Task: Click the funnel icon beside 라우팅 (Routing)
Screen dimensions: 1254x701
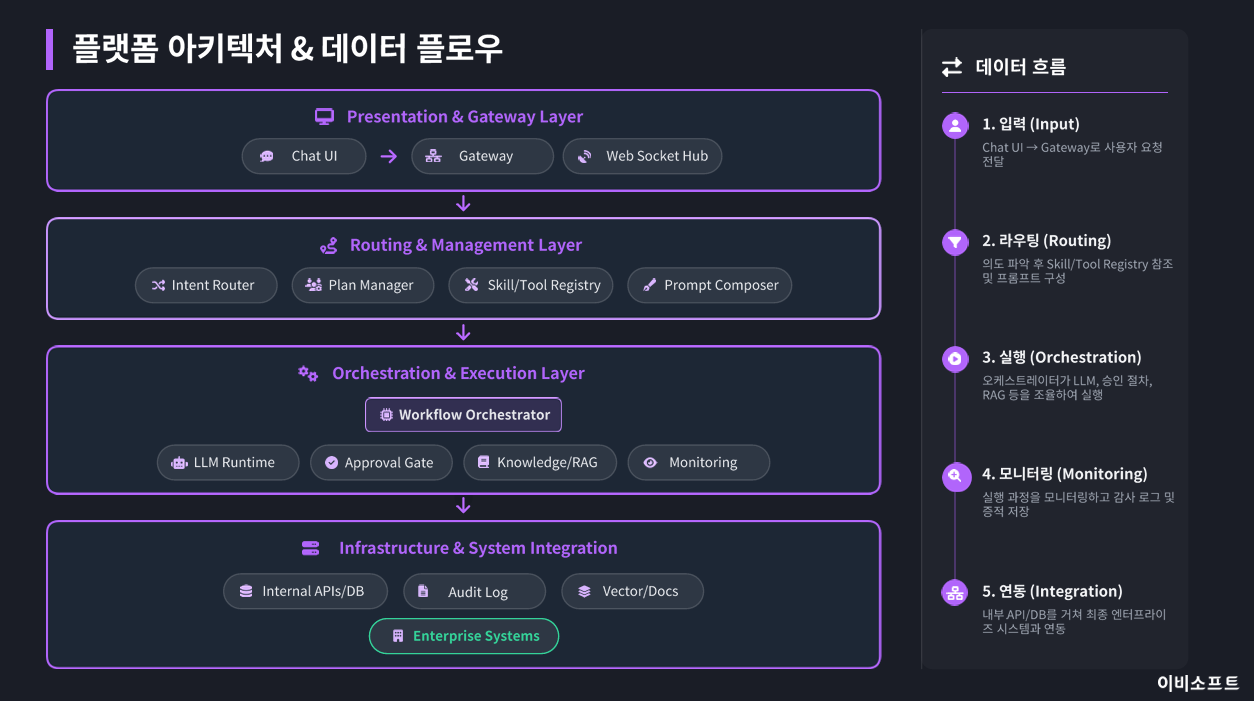Action: click(x=955, y=242)
